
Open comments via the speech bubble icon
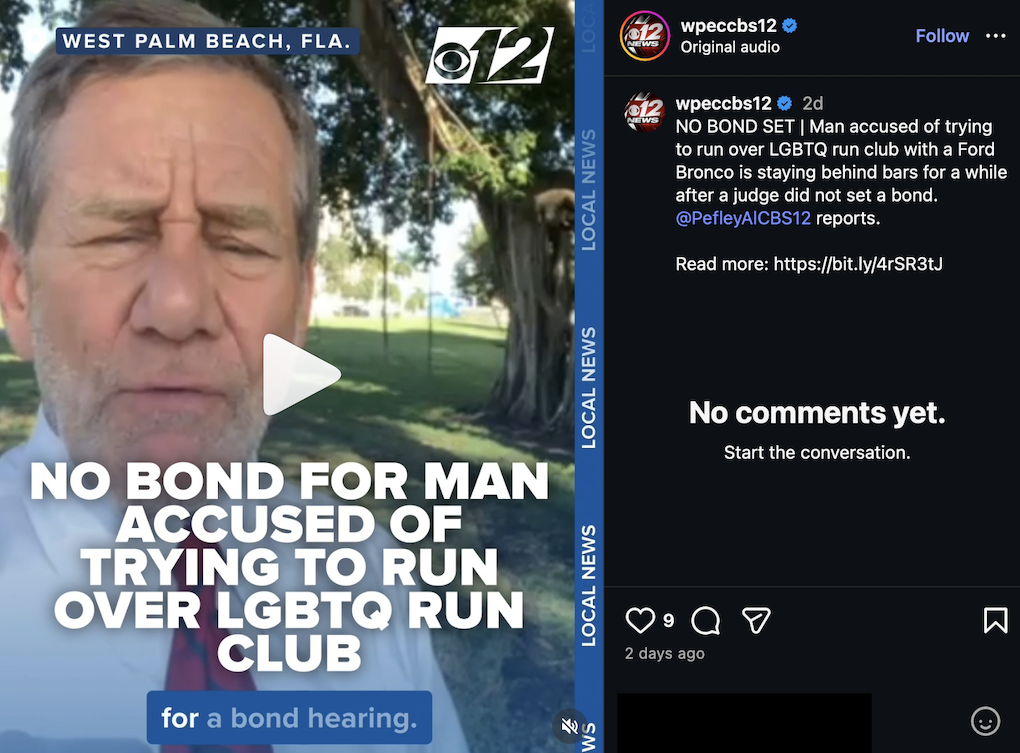(706, 620)
